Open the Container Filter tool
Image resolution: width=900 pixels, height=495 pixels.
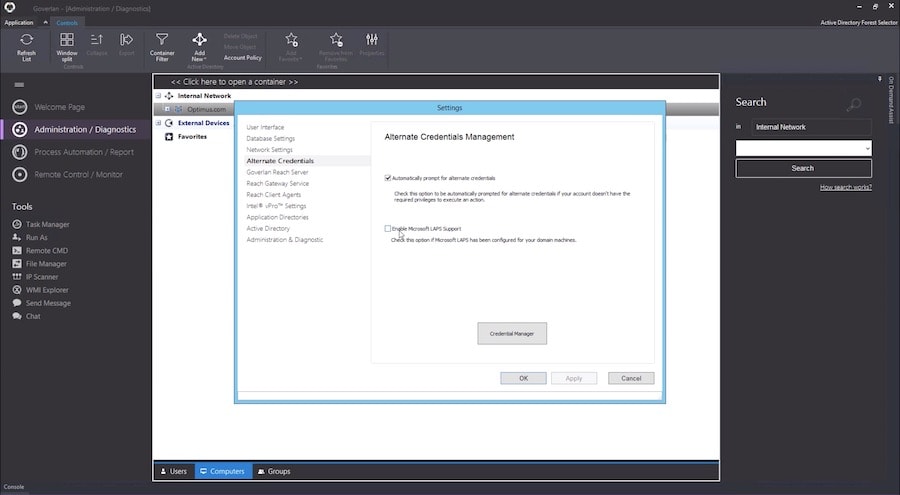coord(162,47)
